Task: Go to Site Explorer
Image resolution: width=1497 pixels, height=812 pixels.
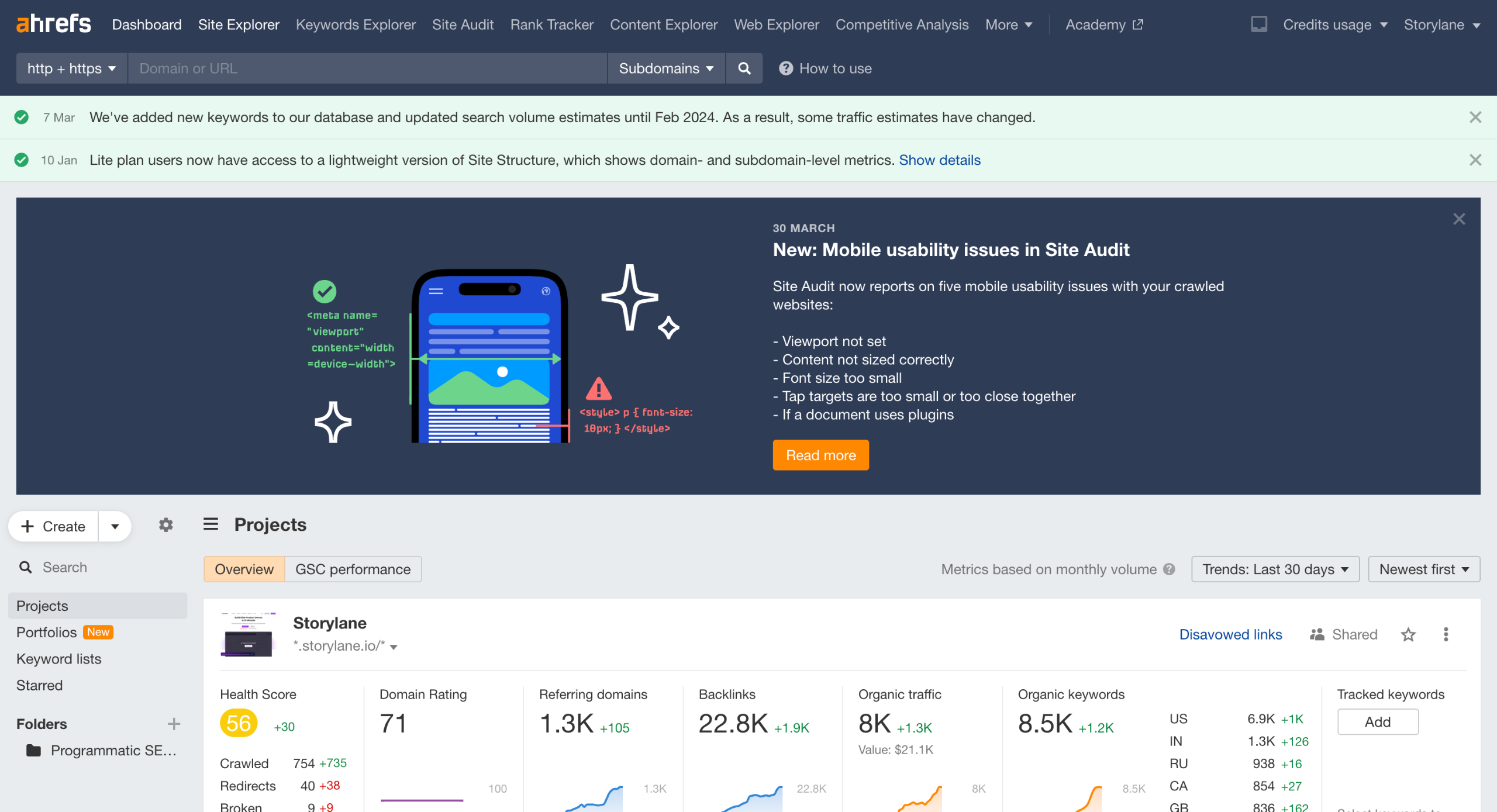Action: pyautogui.click(x=239, y=25)
